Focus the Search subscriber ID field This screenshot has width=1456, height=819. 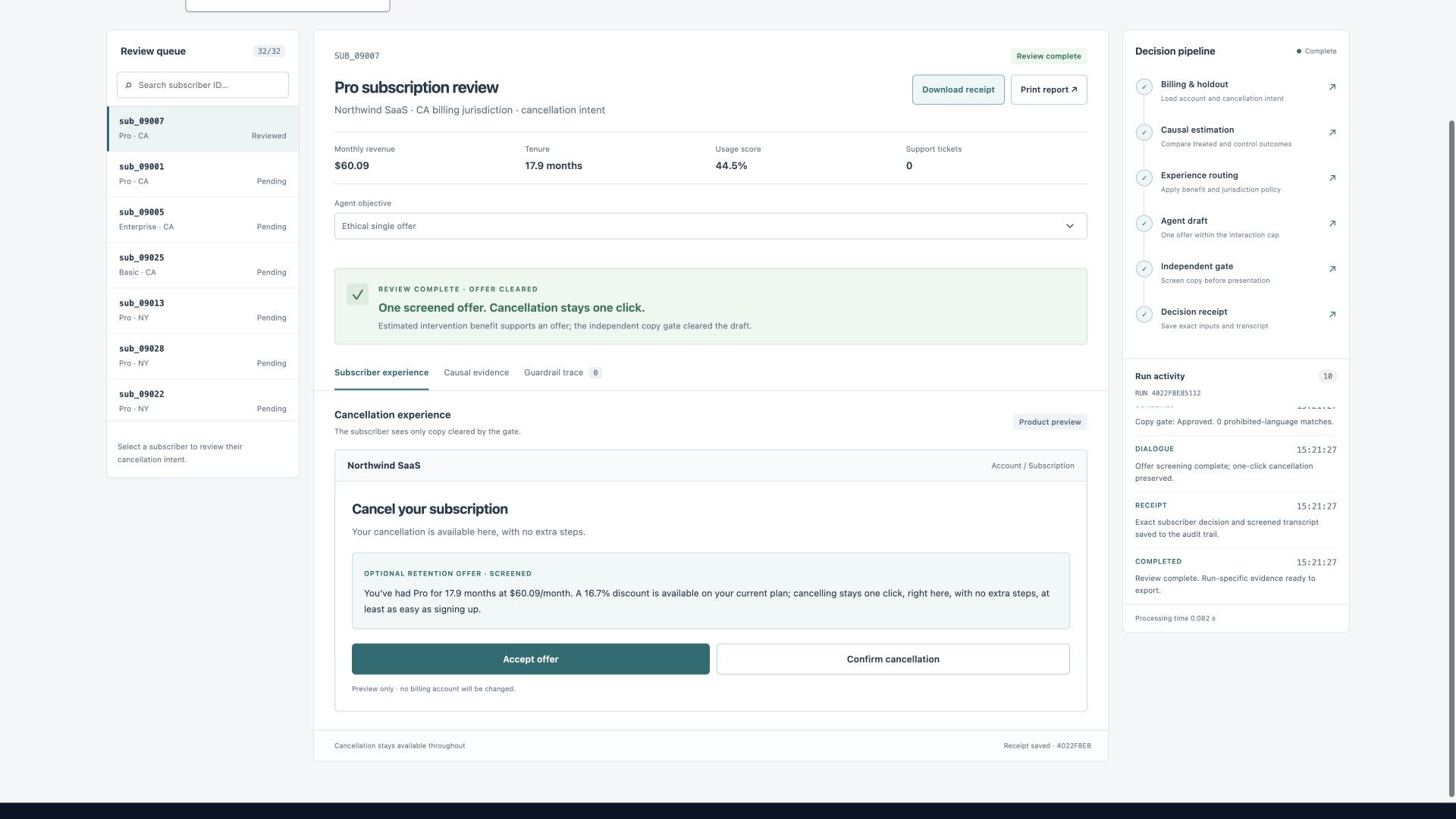(202, 85)
